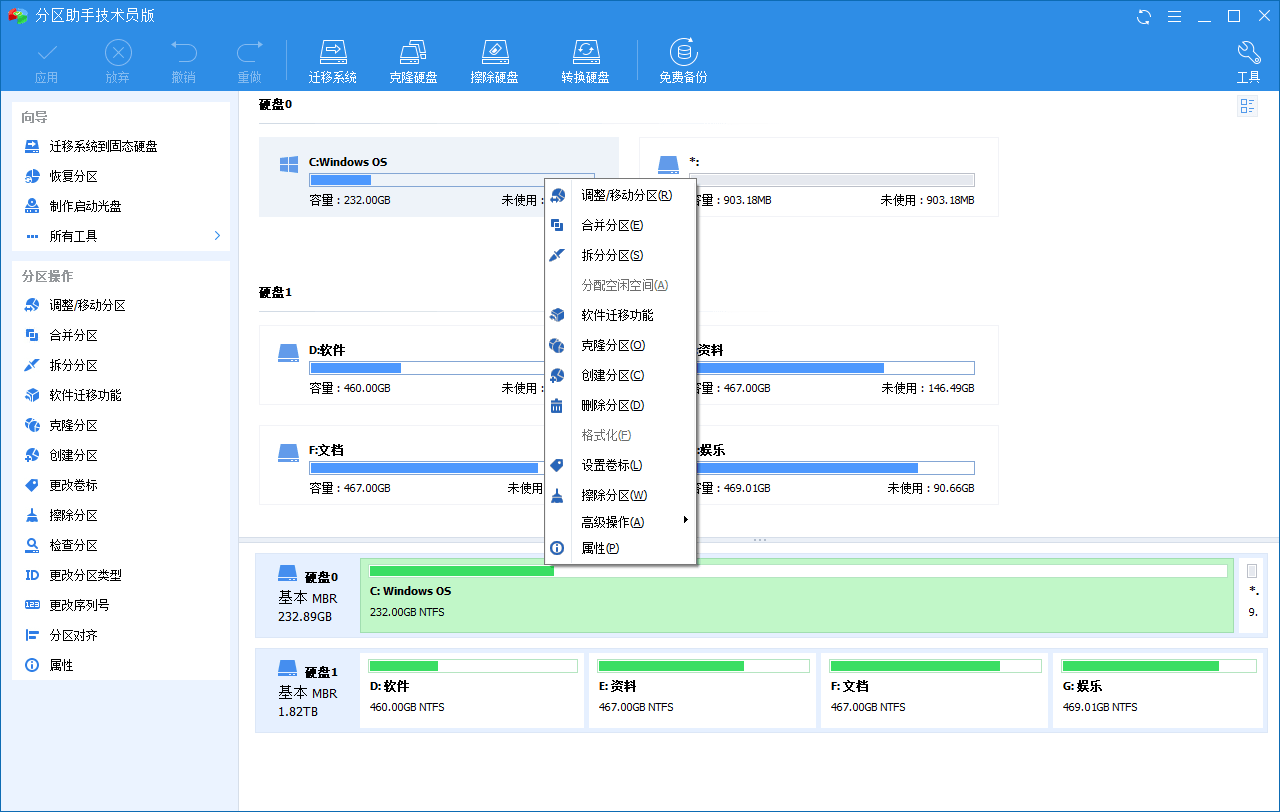Screen dimensions: 1280x812
Task: Open the 克隆硬盘 toolbar tool
Action: [413, 61]
